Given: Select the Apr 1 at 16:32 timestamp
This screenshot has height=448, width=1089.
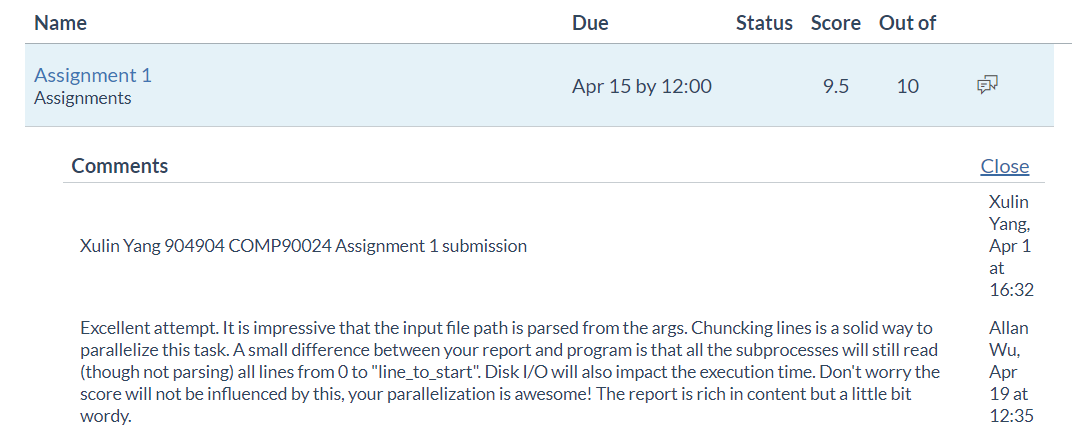Looking at the screenshot, I should click(1009, 268).
